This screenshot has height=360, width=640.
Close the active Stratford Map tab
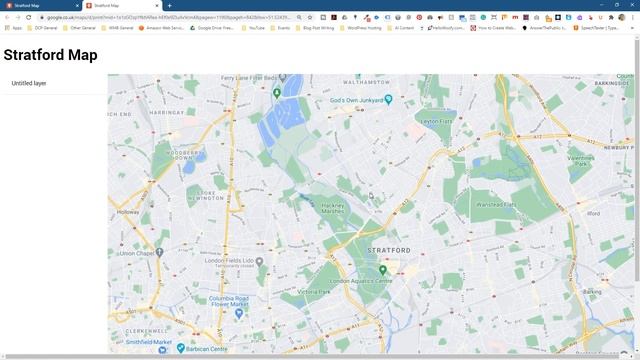coord(157,6)
